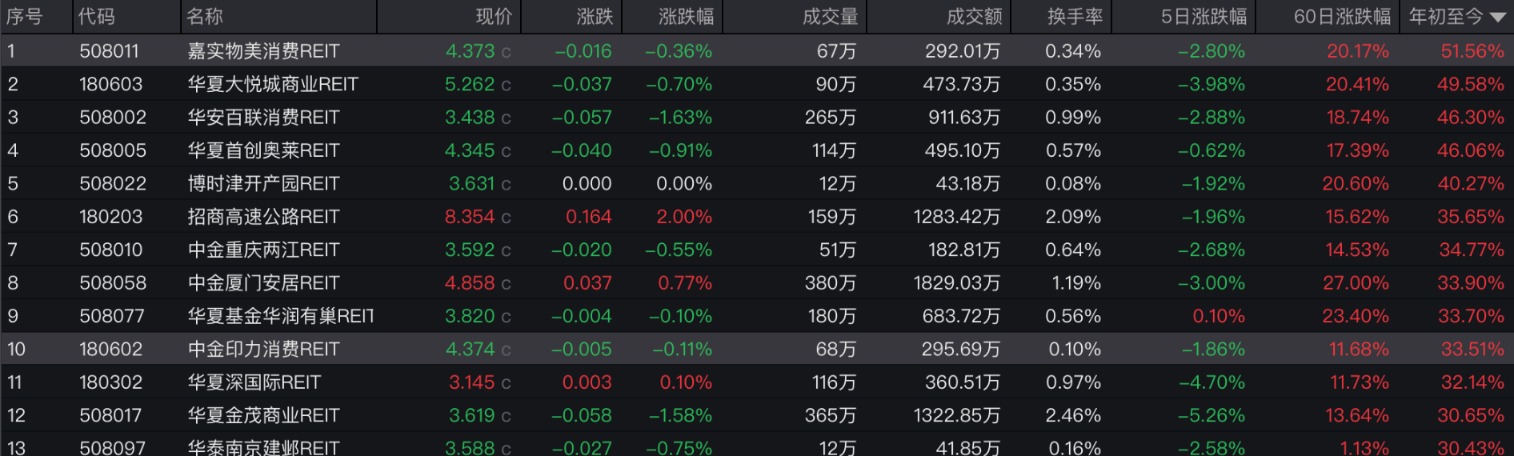Click the 序号 column header
The image size is (1514, 456).
point(25,17)
